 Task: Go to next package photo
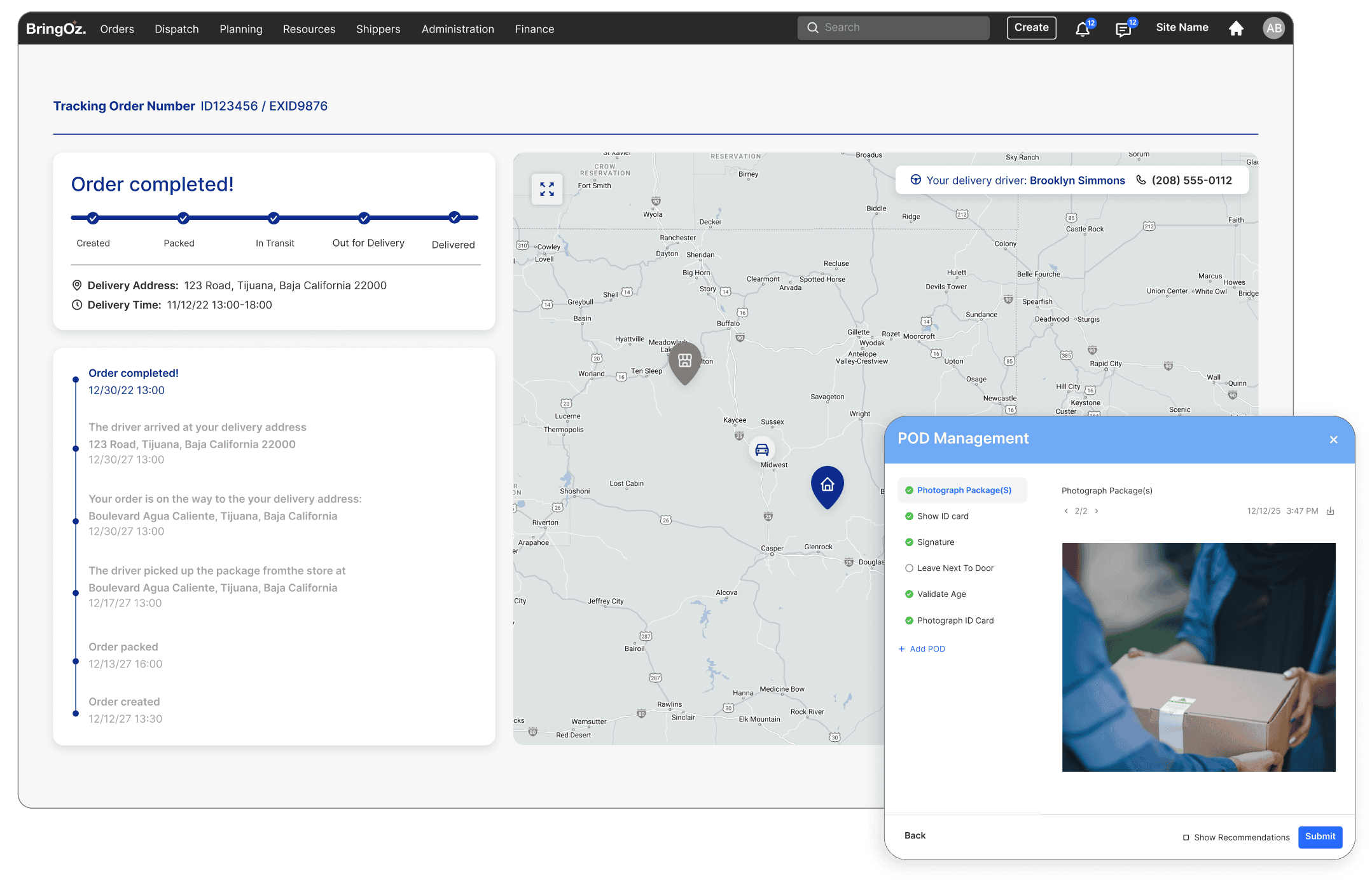[1097, 511]
